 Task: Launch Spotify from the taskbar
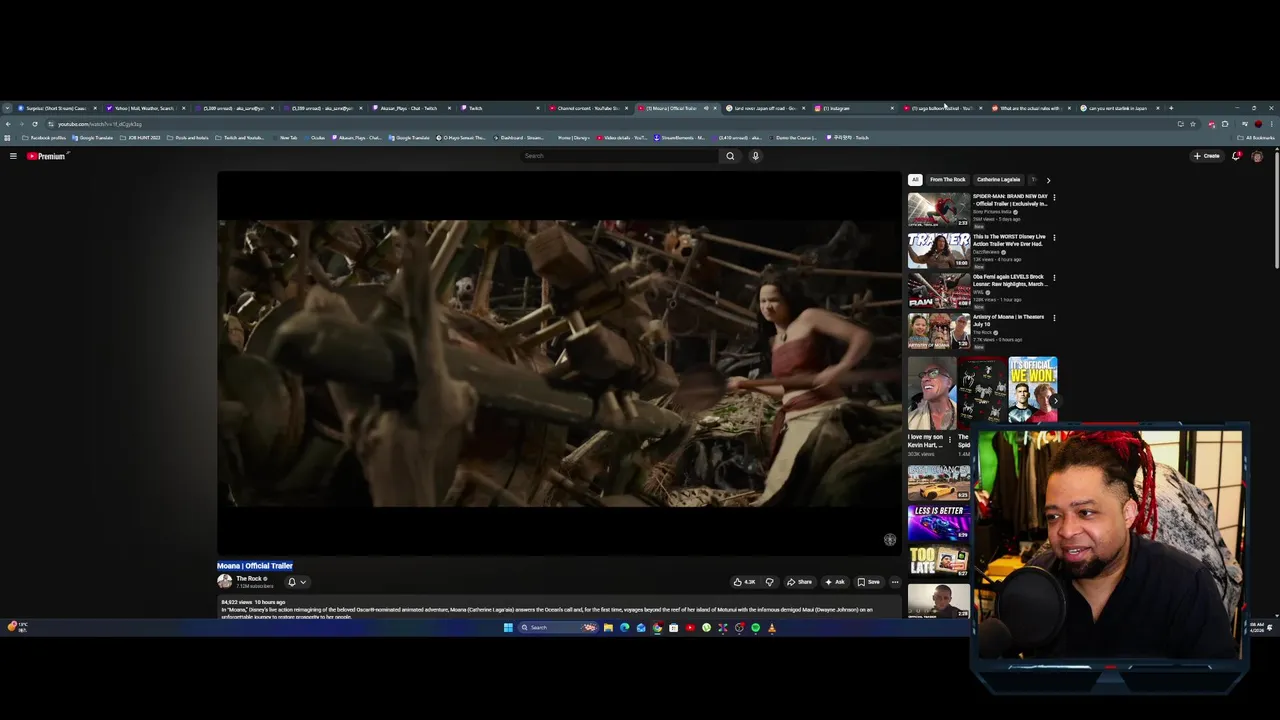point(755,628)
